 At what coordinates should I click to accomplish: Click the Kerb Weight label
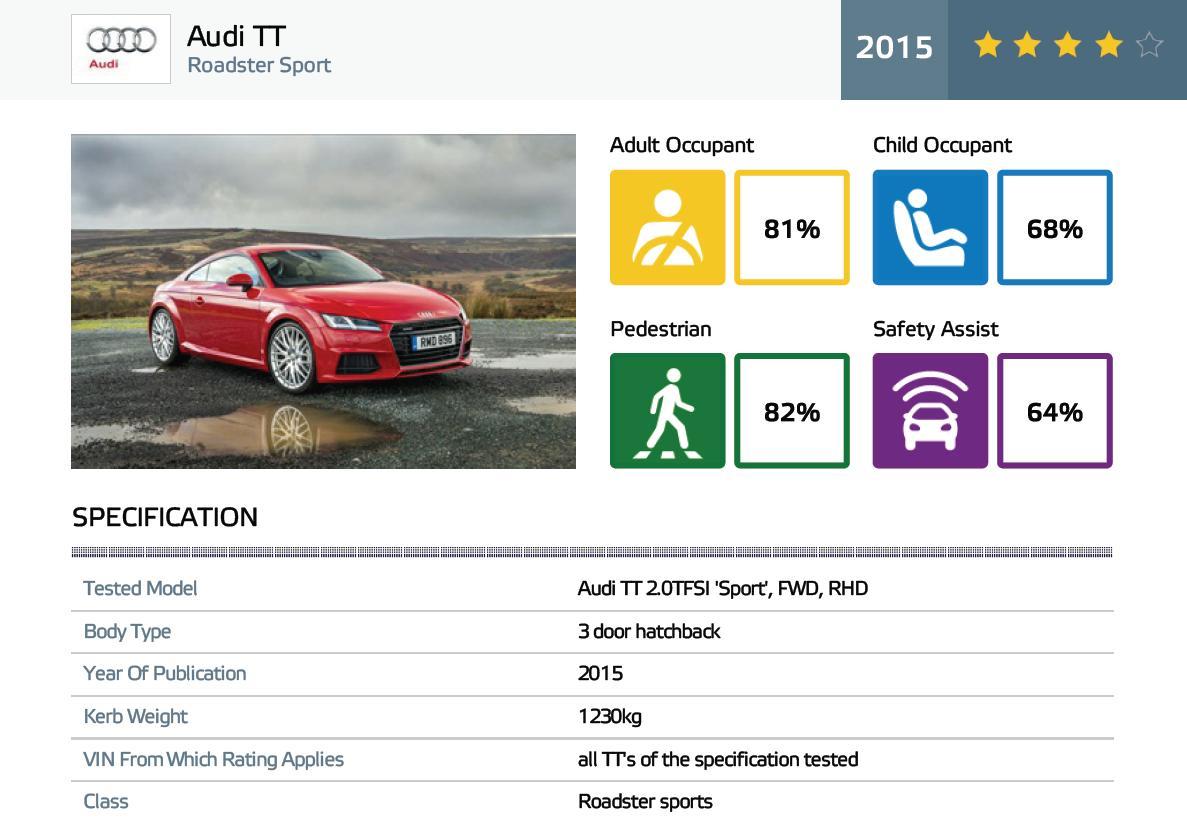click(x=136, y=717)
